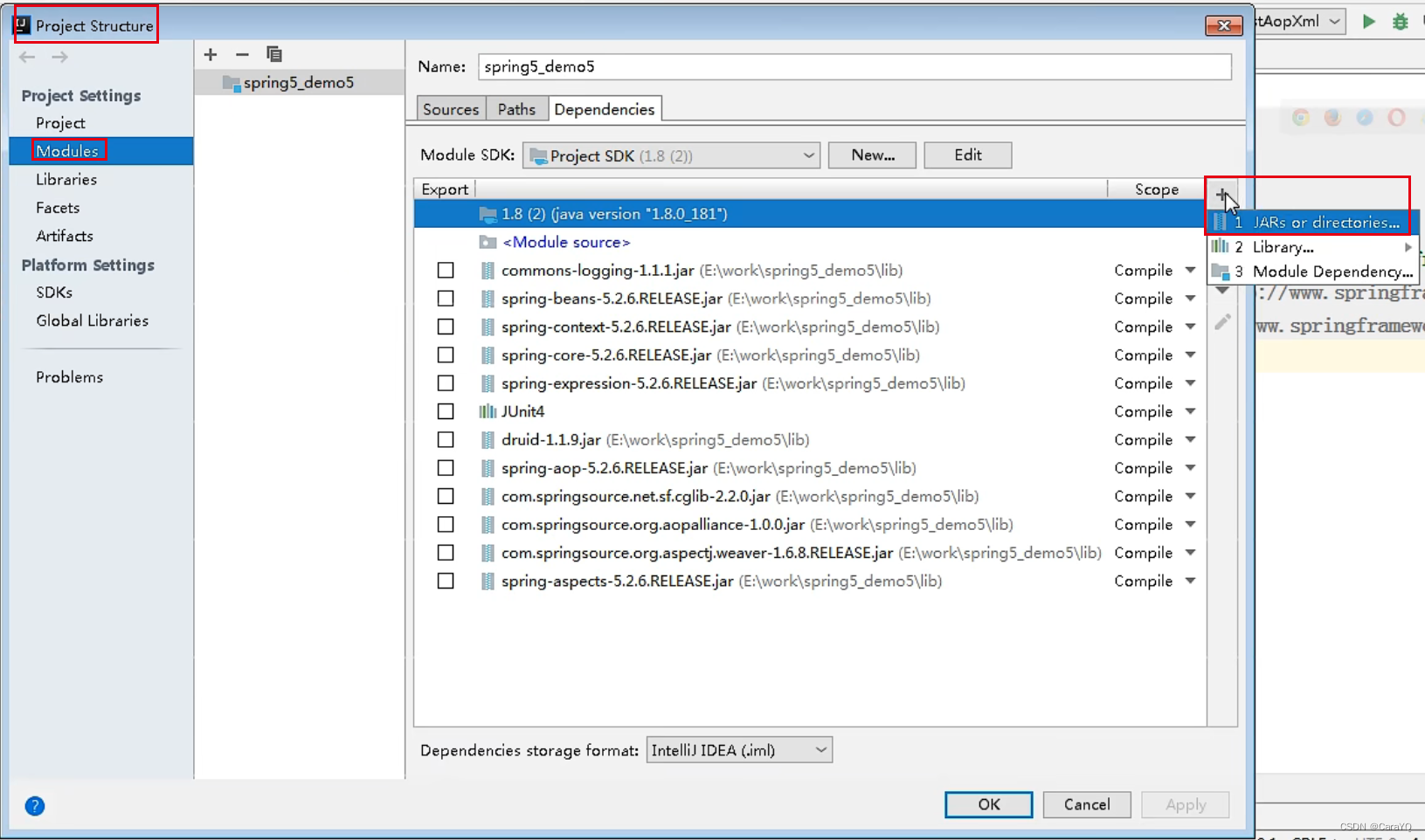
Task: Copy the module with copy icon
Action: (273, 54)
